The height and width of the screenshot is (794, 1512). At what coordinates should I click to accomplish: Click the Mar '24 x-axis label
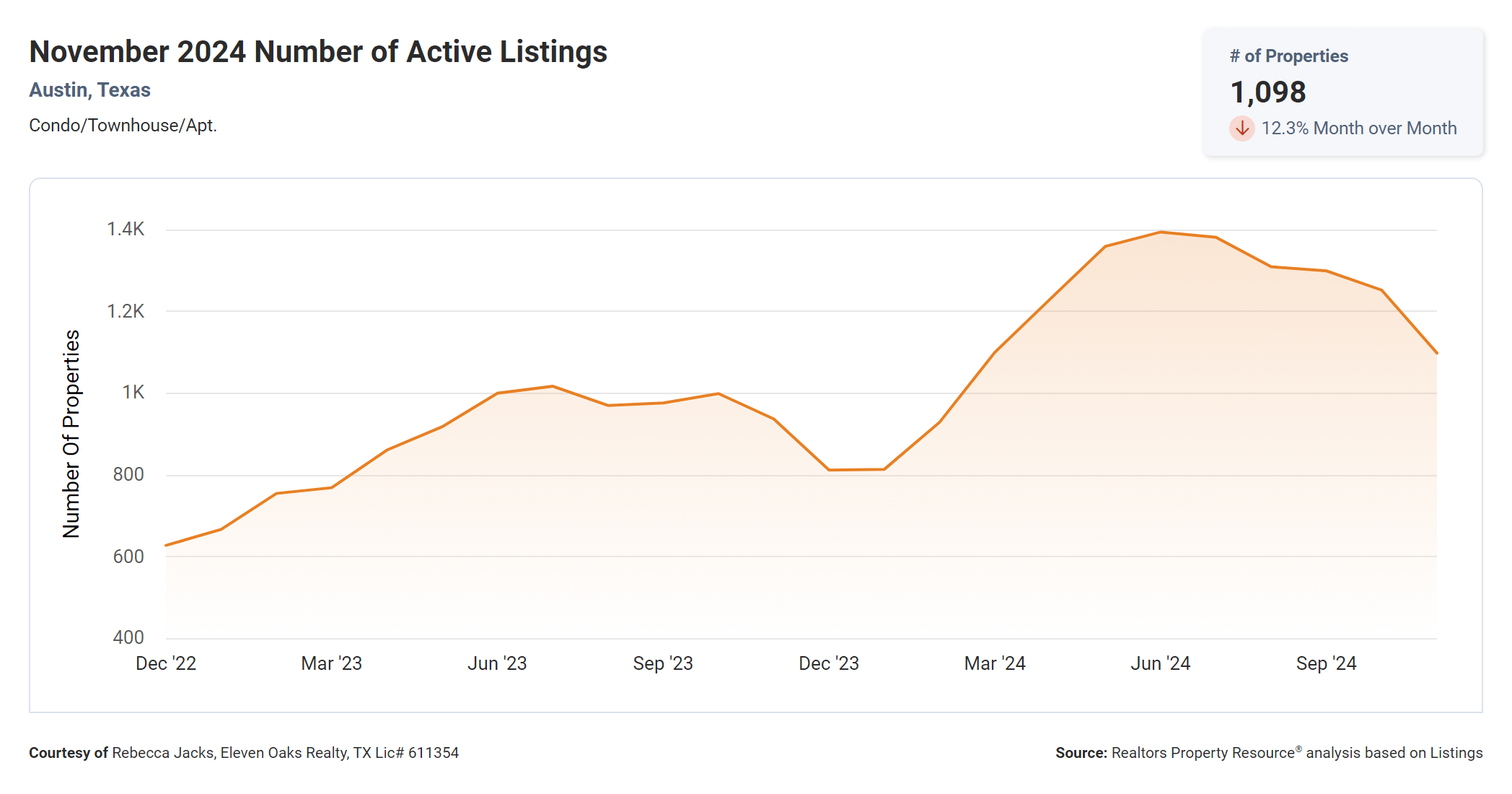tap(995, 663)
